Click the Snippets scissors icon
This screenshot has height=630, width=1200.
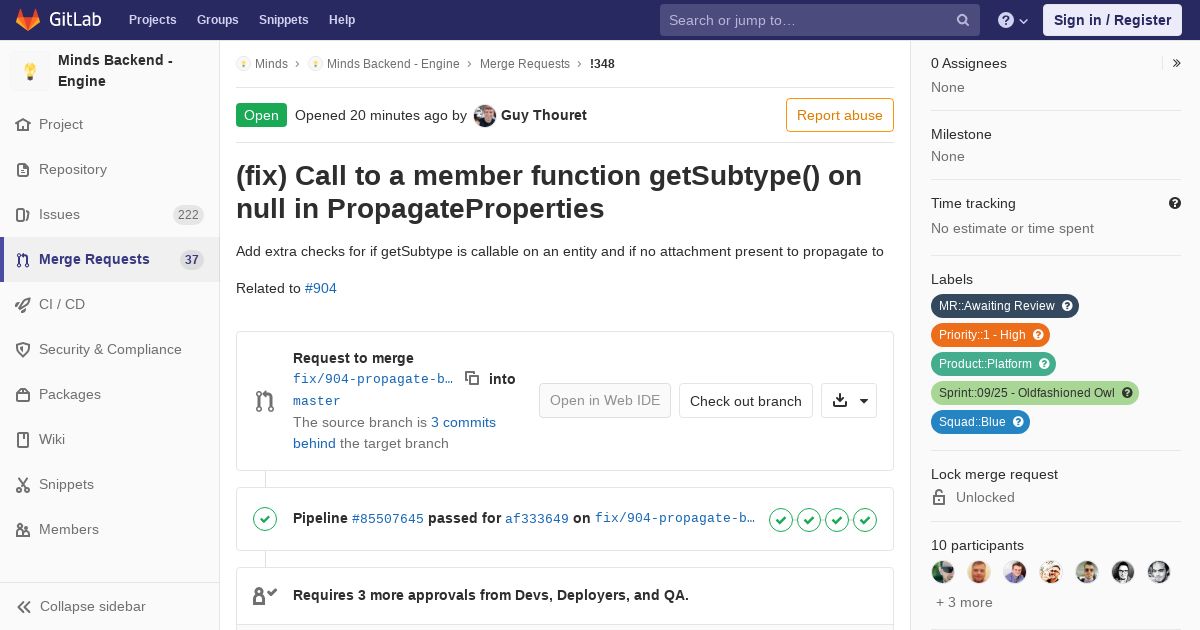23,485
